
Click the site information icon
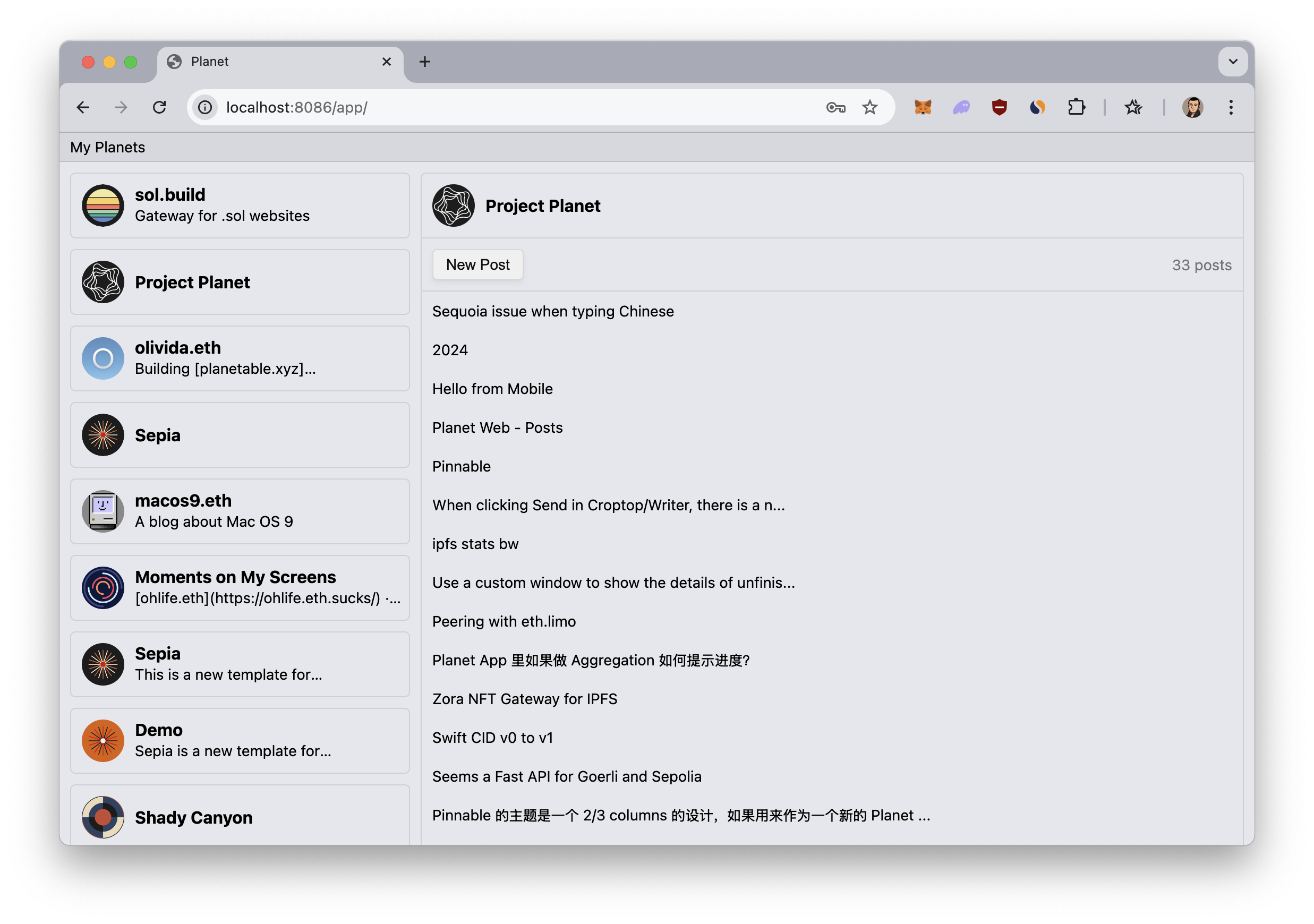[205, 107]
